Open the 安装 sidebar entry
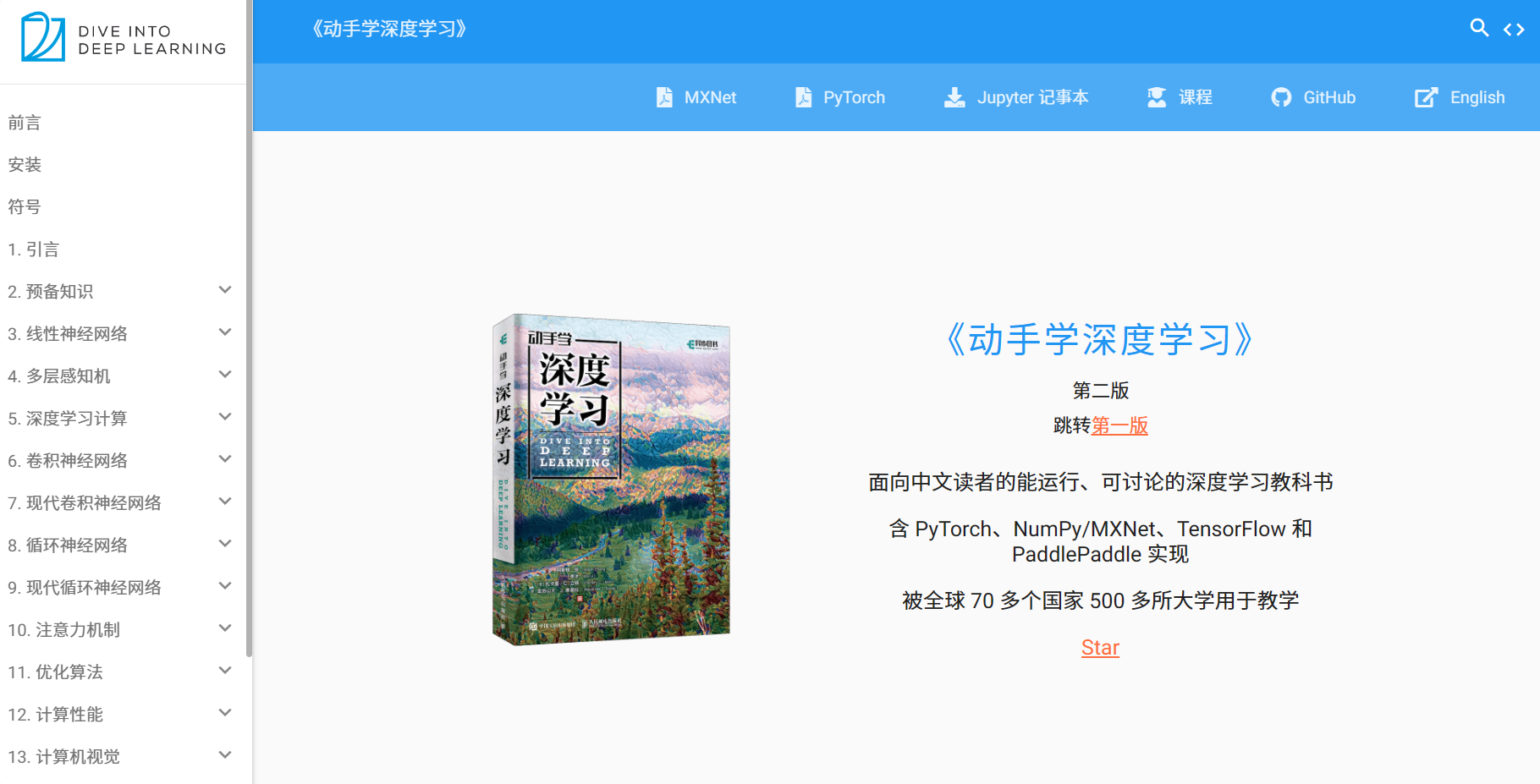 coord(25,164)
